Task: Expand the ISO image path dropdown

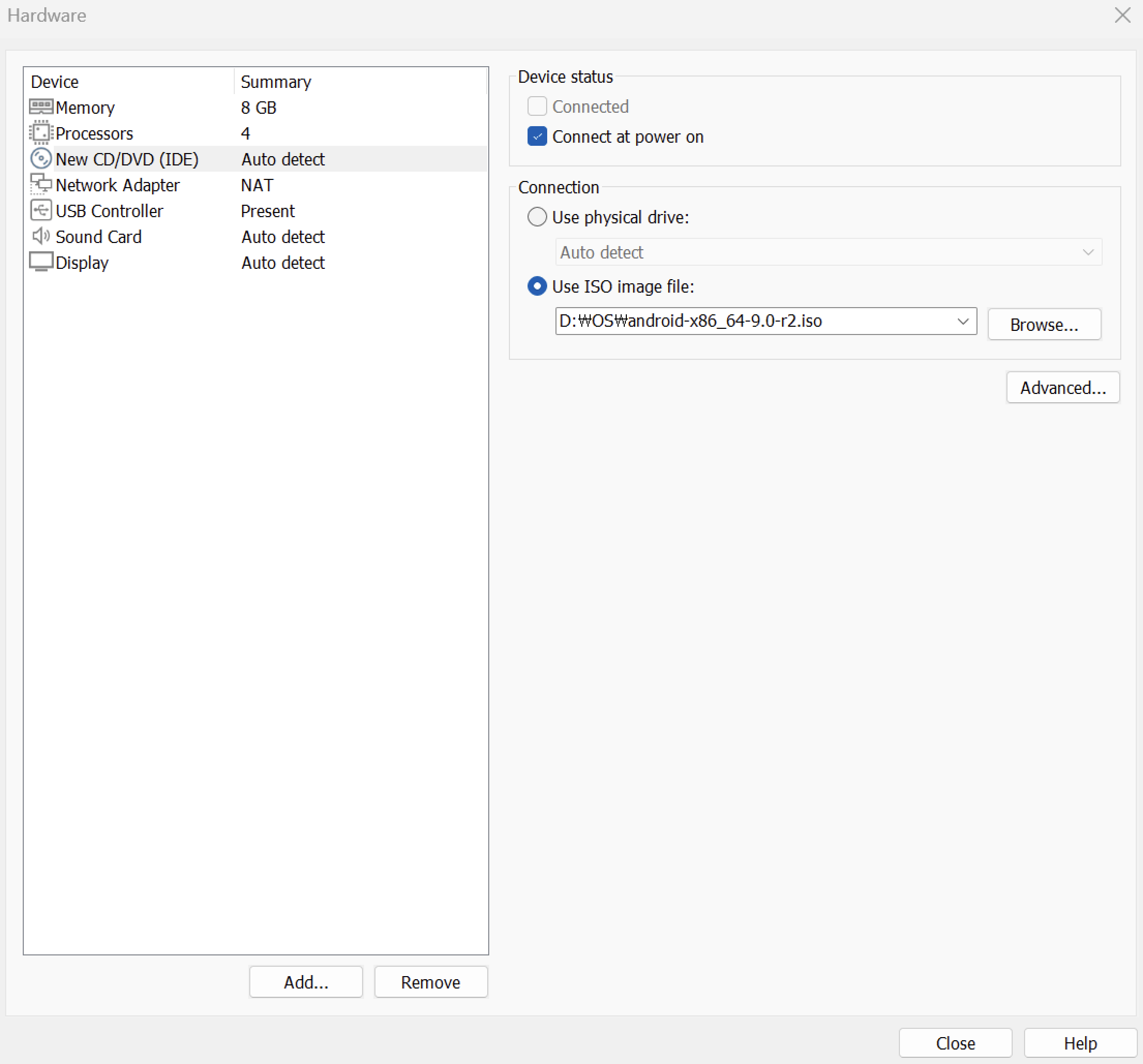Action: pos(963,322)
